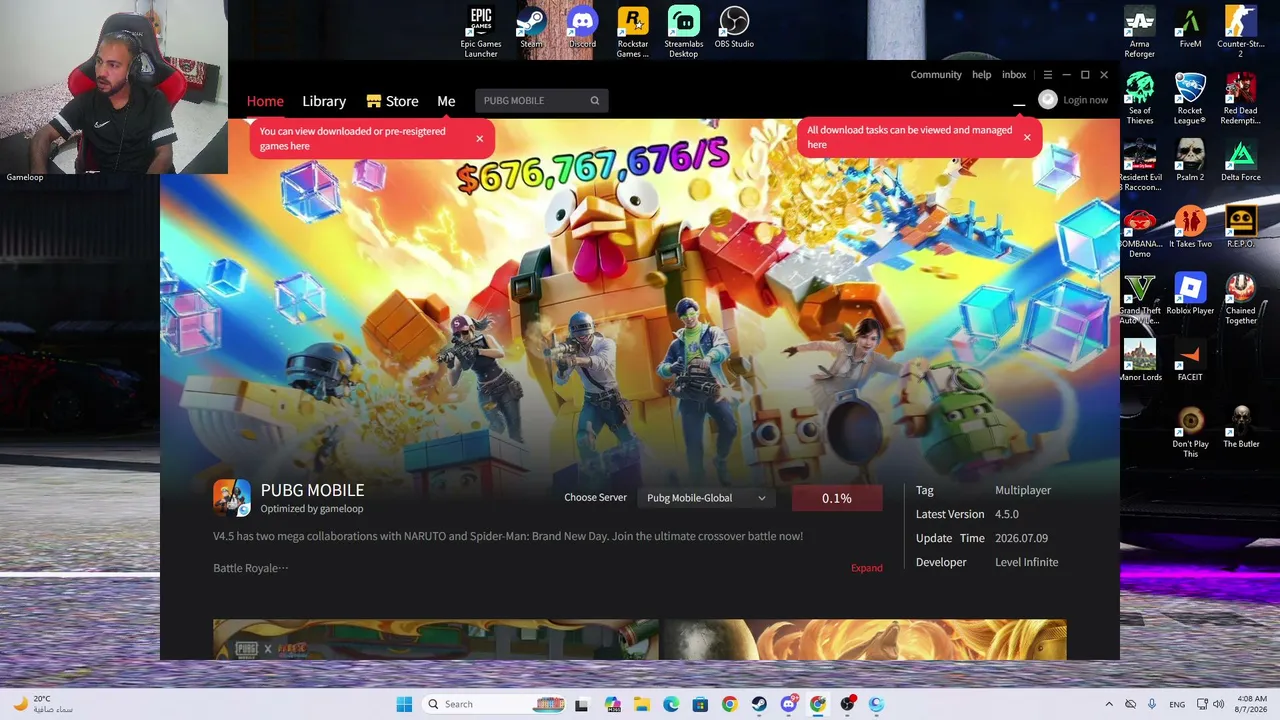Image resolution: width=1280 pixels, height=720 pixels.
Task: Click the Login now link
Action: coord(1085,100)
